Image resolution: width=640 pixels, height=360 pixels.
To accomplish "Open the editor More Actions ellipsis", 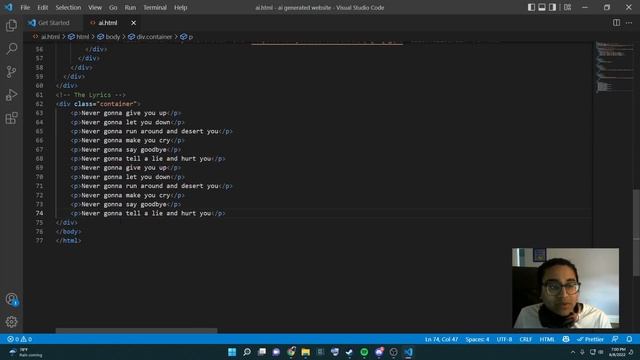I will point(629,23).
